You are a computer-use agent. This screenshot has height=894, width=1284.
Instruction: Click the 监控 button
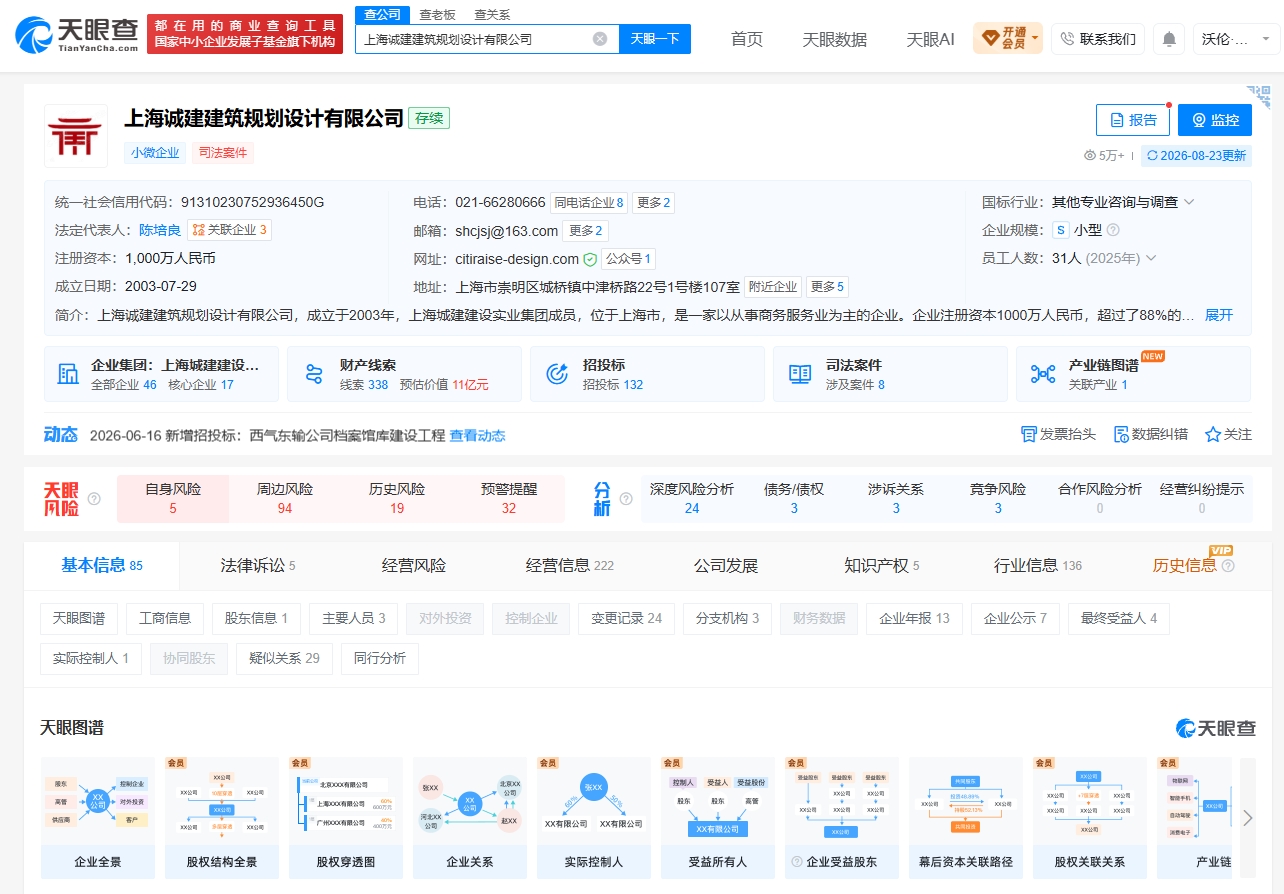pyautogui.click(x=1215, y=120)
